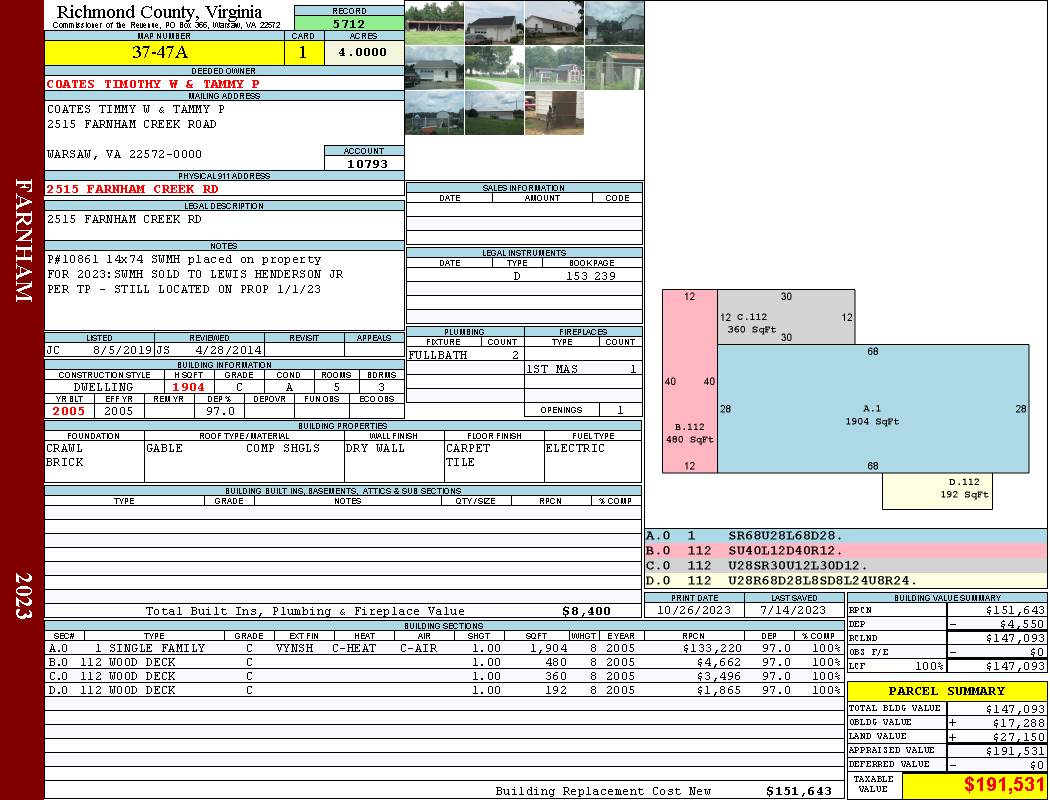The height and width of the screenshot is (800, 1050).
Task: Click the legal instrument book/page 153 239
Action: 591,276
